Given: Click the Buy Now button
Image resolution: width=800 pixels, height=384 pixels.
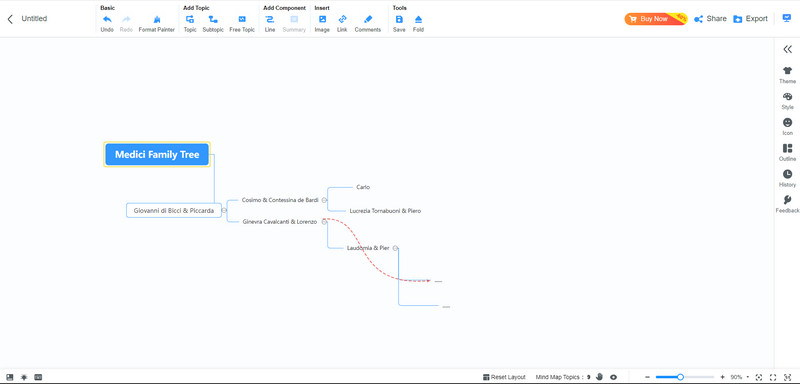Looking at the screenshot, I should [x=656, y=19].
